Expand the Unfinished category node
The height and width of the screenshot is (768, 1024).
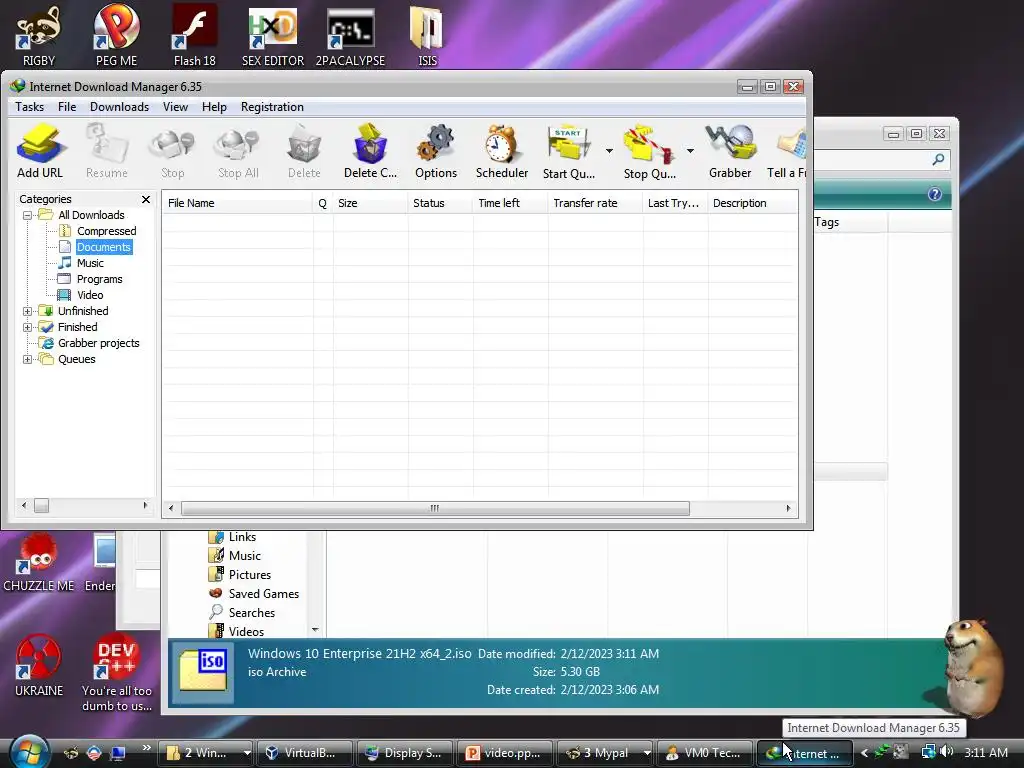[x=27, y=312]
